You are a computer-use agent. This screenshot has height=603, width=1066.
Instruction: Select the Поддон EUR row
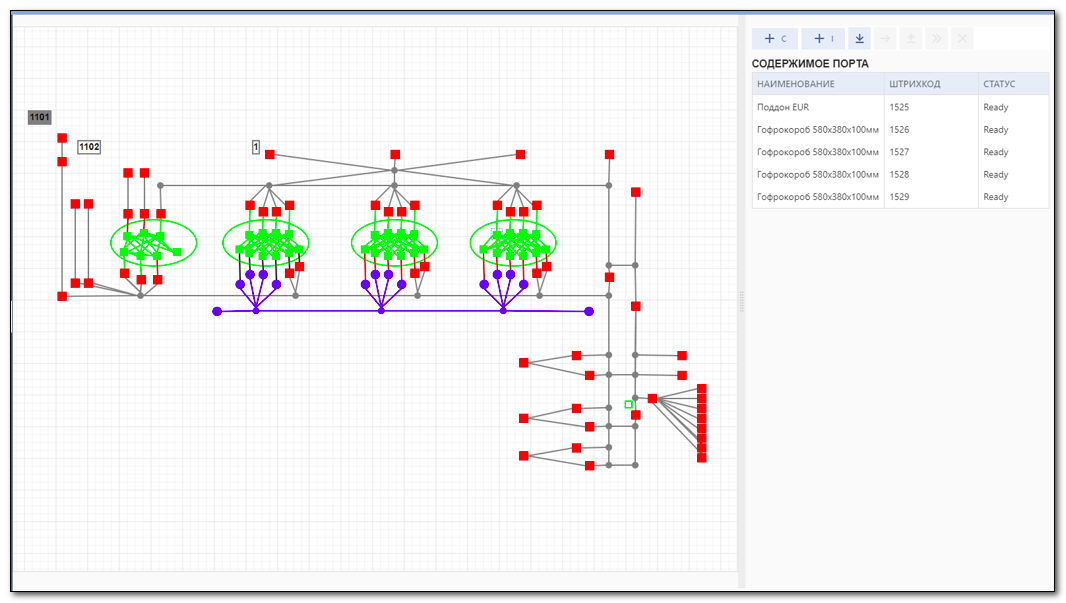900,107
